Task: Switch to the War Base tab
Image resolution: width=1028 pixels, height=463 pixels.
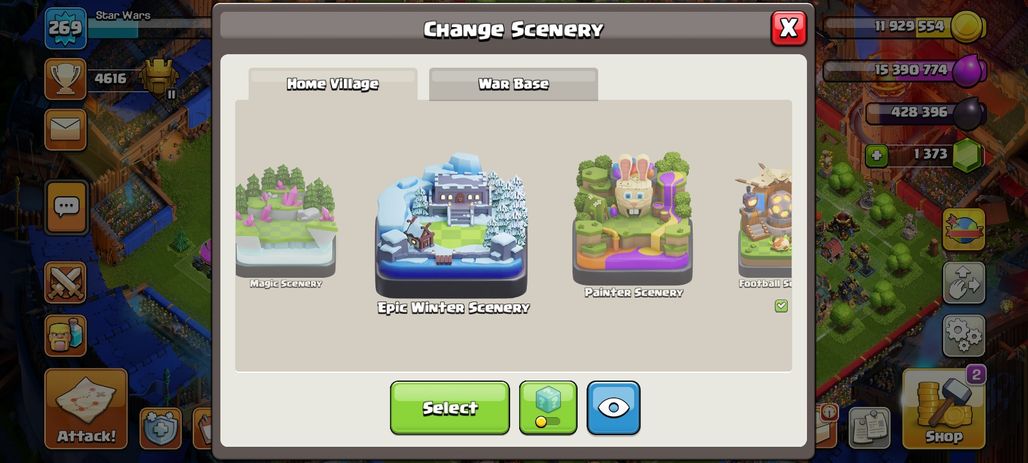Action: (x=513, y=84)
